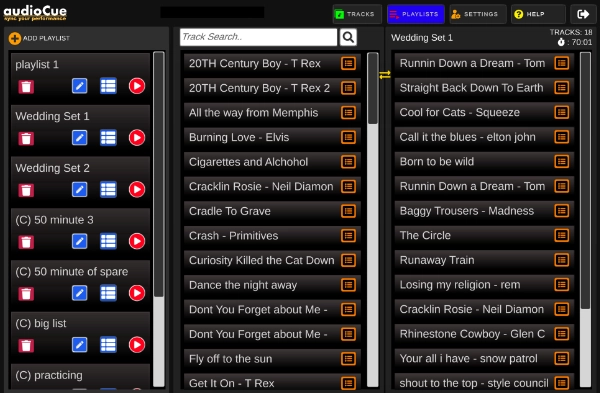Click list icon for Fly off to the sun

click(x=348, y=359)
